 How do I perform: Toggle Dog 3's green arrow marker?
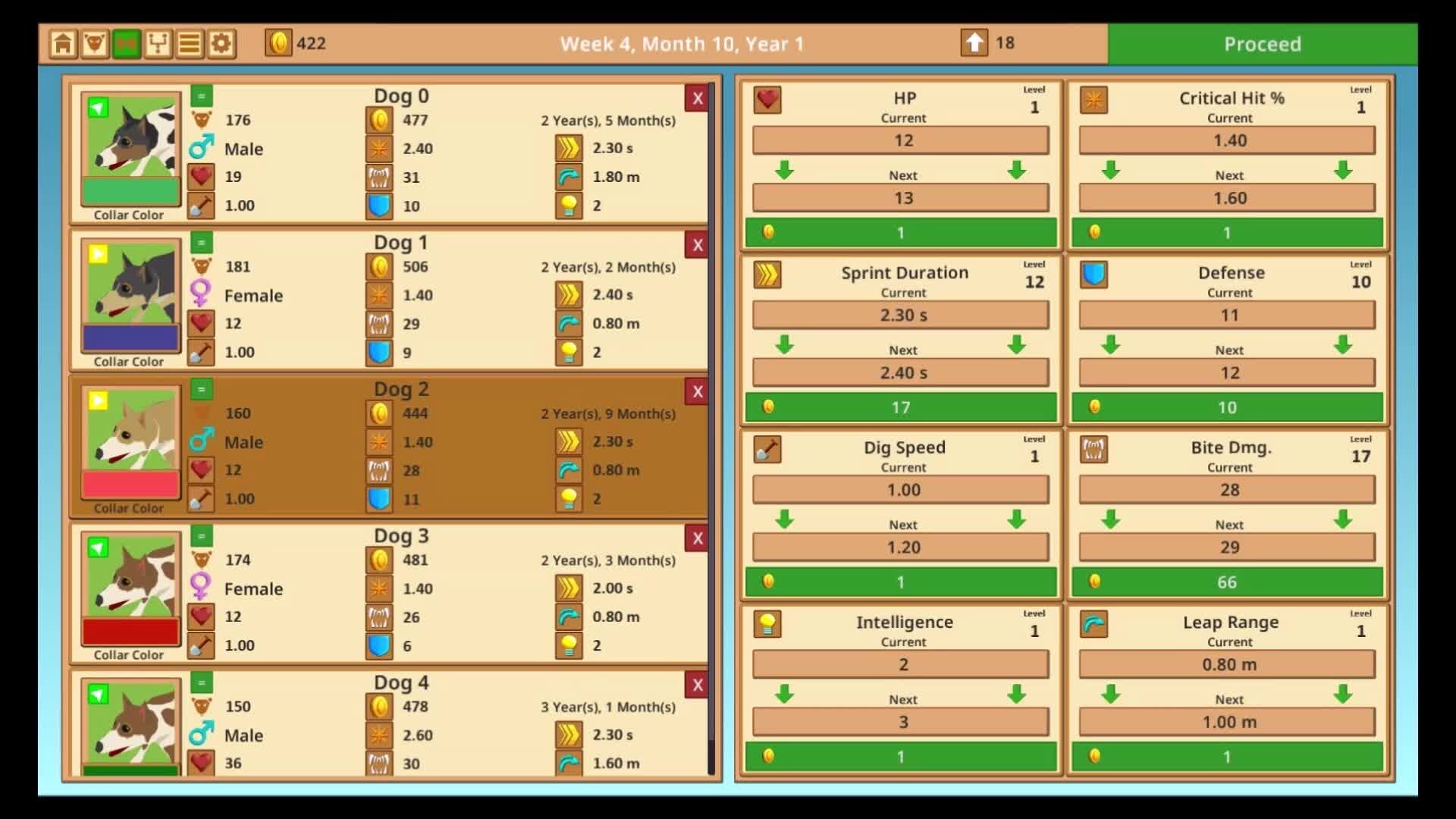(x=99, y=548)
